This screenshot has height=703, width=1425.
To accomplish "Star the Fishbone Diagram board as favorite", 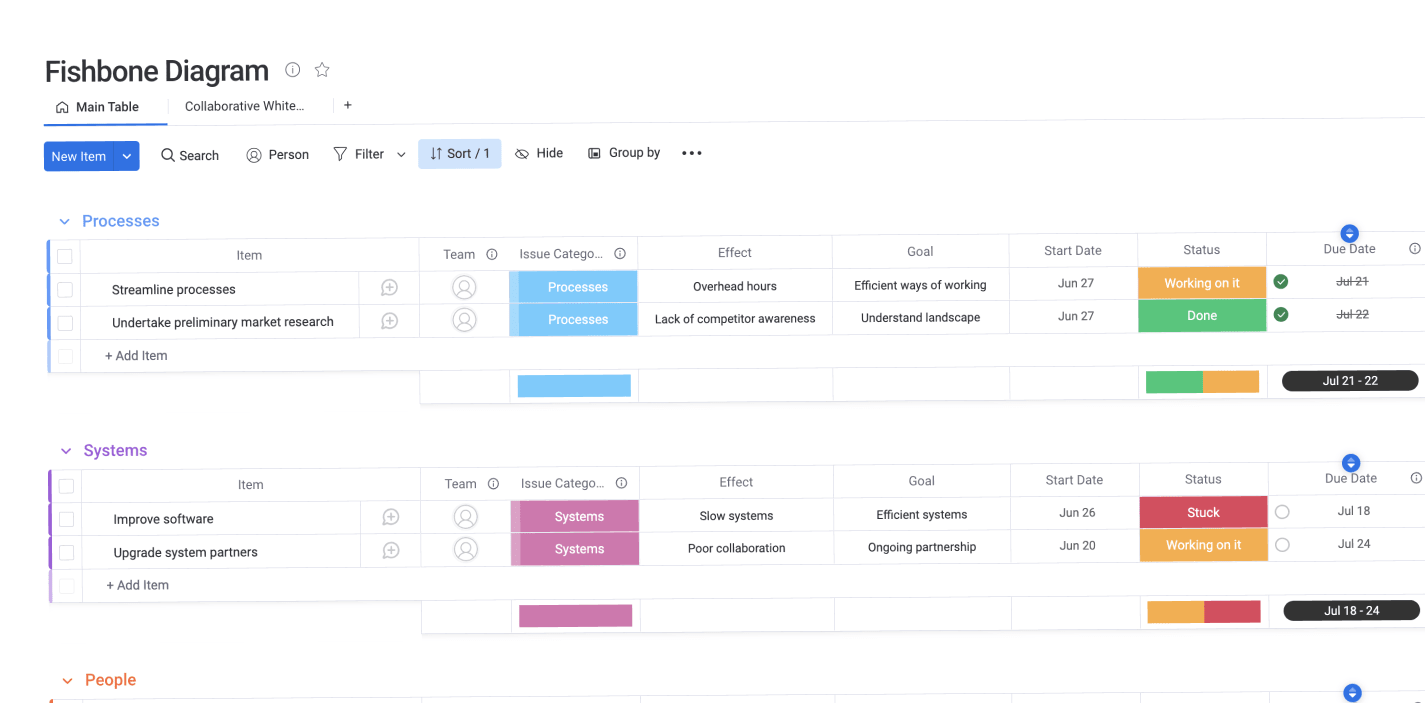I will pyautogui.click(x=322, y=70).
